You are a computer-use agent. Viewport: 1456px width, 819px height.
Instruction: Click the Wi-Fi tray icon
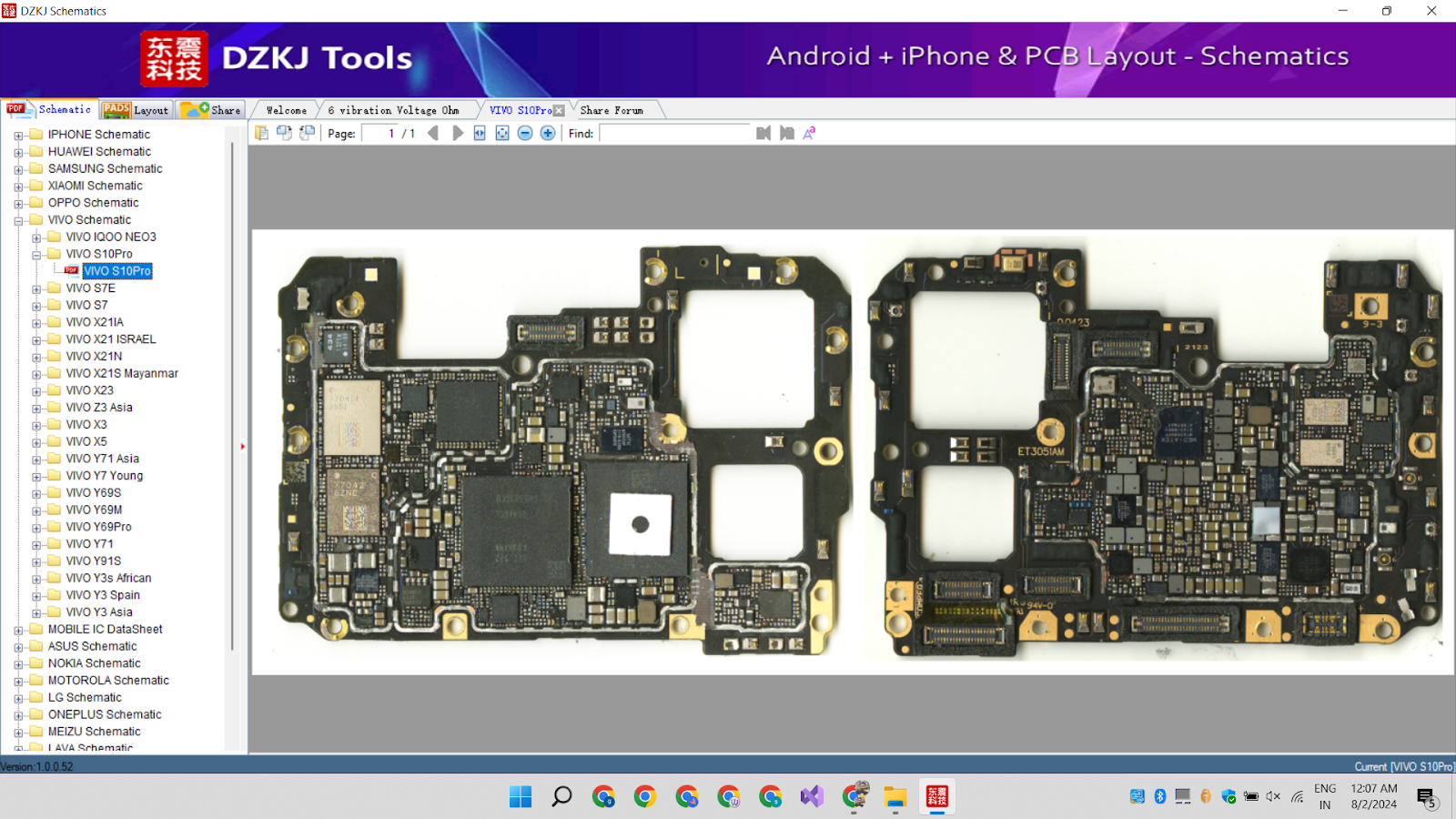1297,796
